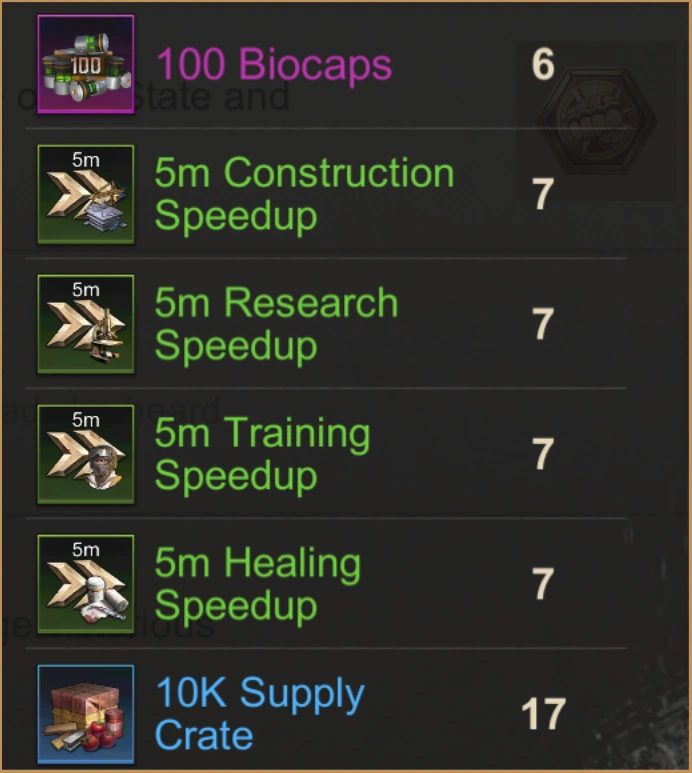Select quantity 7 beside Training Speedup
The width and height of the screenshot is (692, 773).
point(543,454)
